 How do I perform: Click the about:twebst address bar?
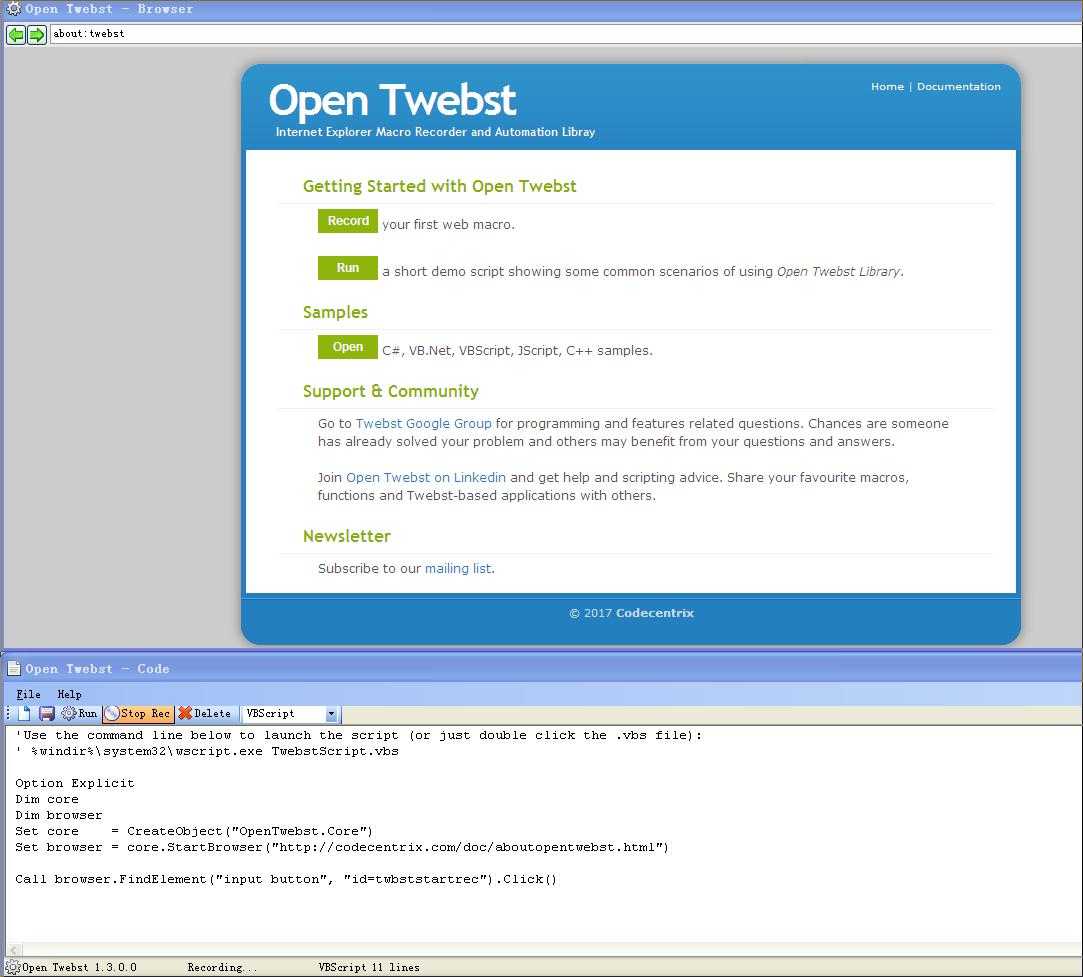tap(566, 33)
